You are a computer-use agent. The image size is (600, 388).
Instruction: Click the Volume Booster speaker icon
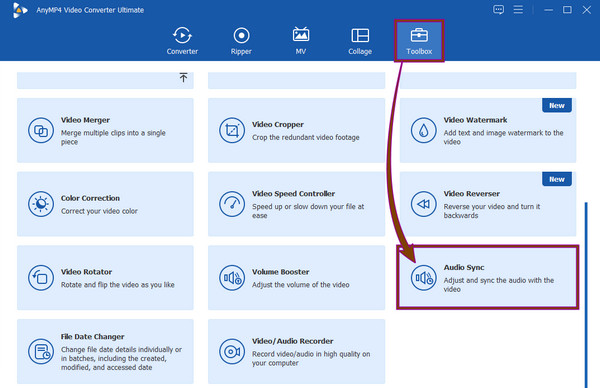coord(232,278)
